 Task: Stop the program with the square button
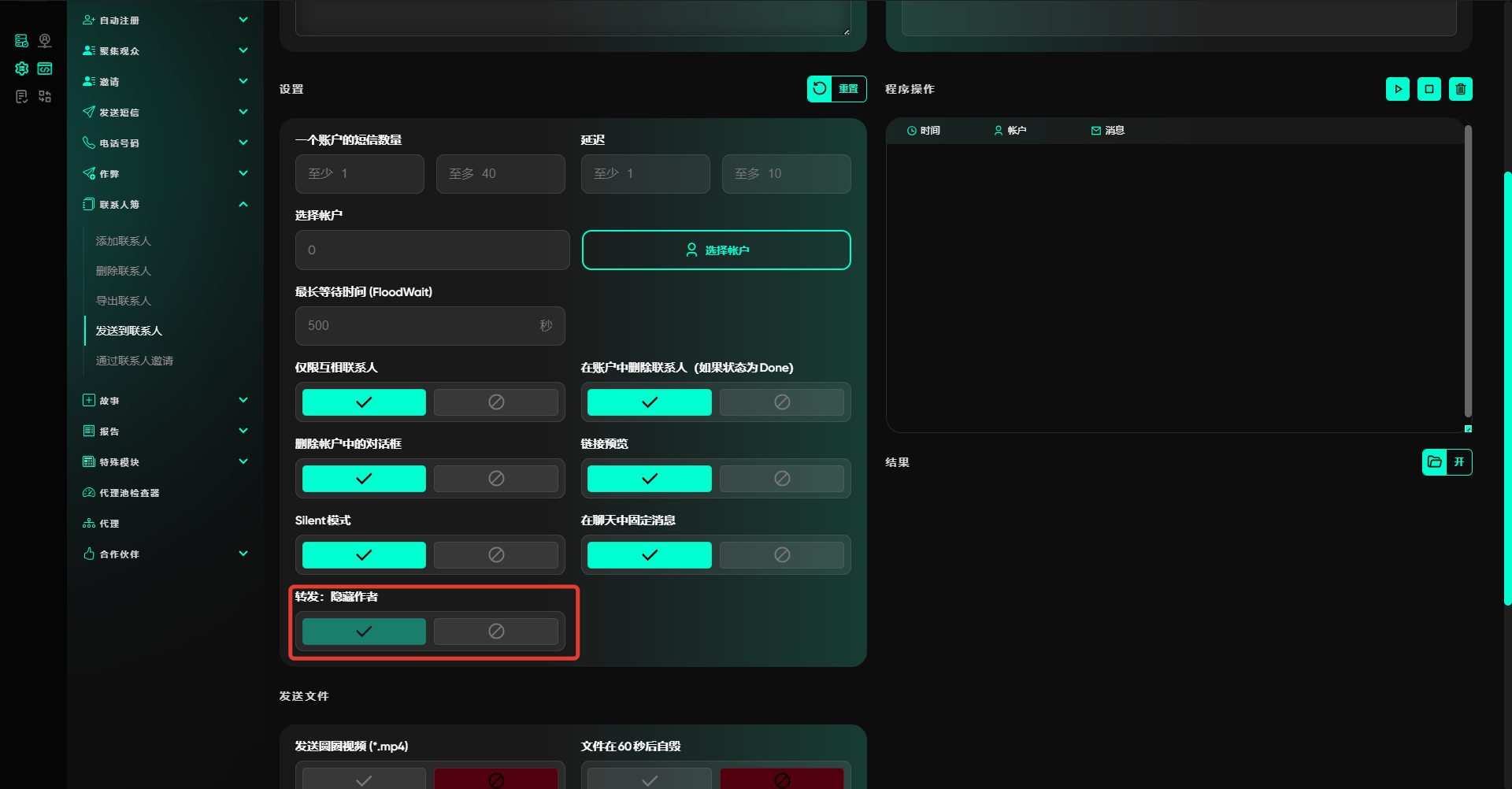point(1429,89)
